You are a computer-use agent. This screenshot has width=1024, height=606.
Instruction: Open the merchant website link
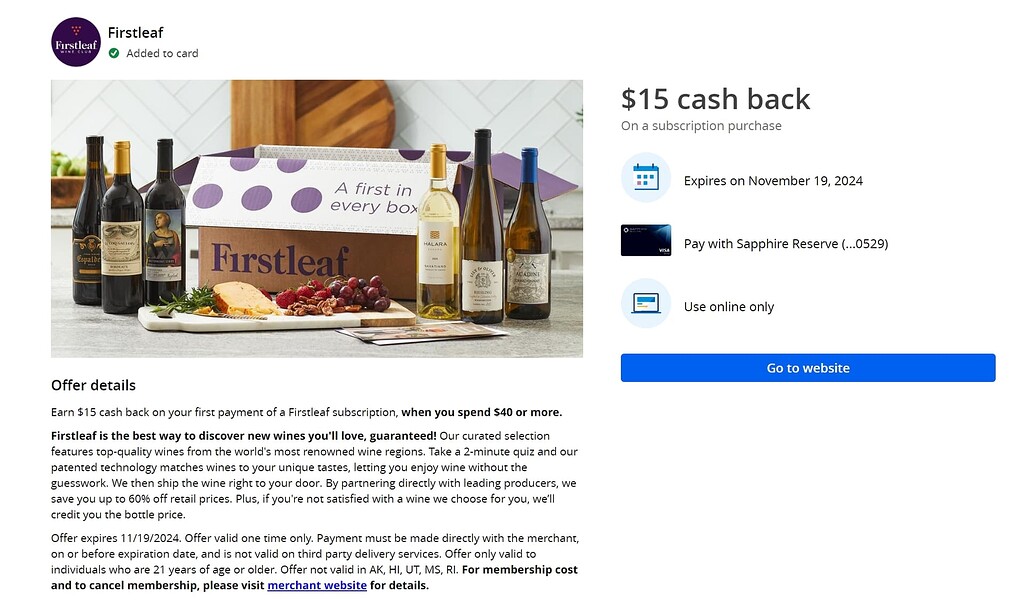click(317, 585)
